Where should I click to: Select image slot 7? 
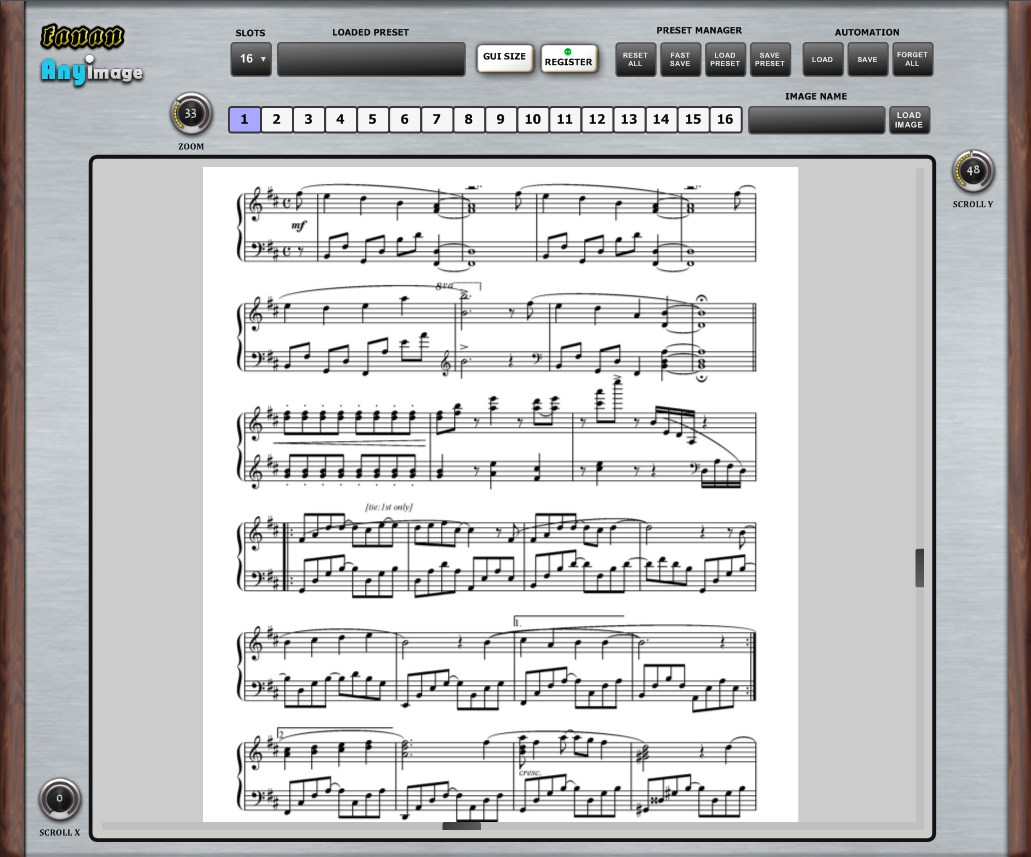point(437,120)
